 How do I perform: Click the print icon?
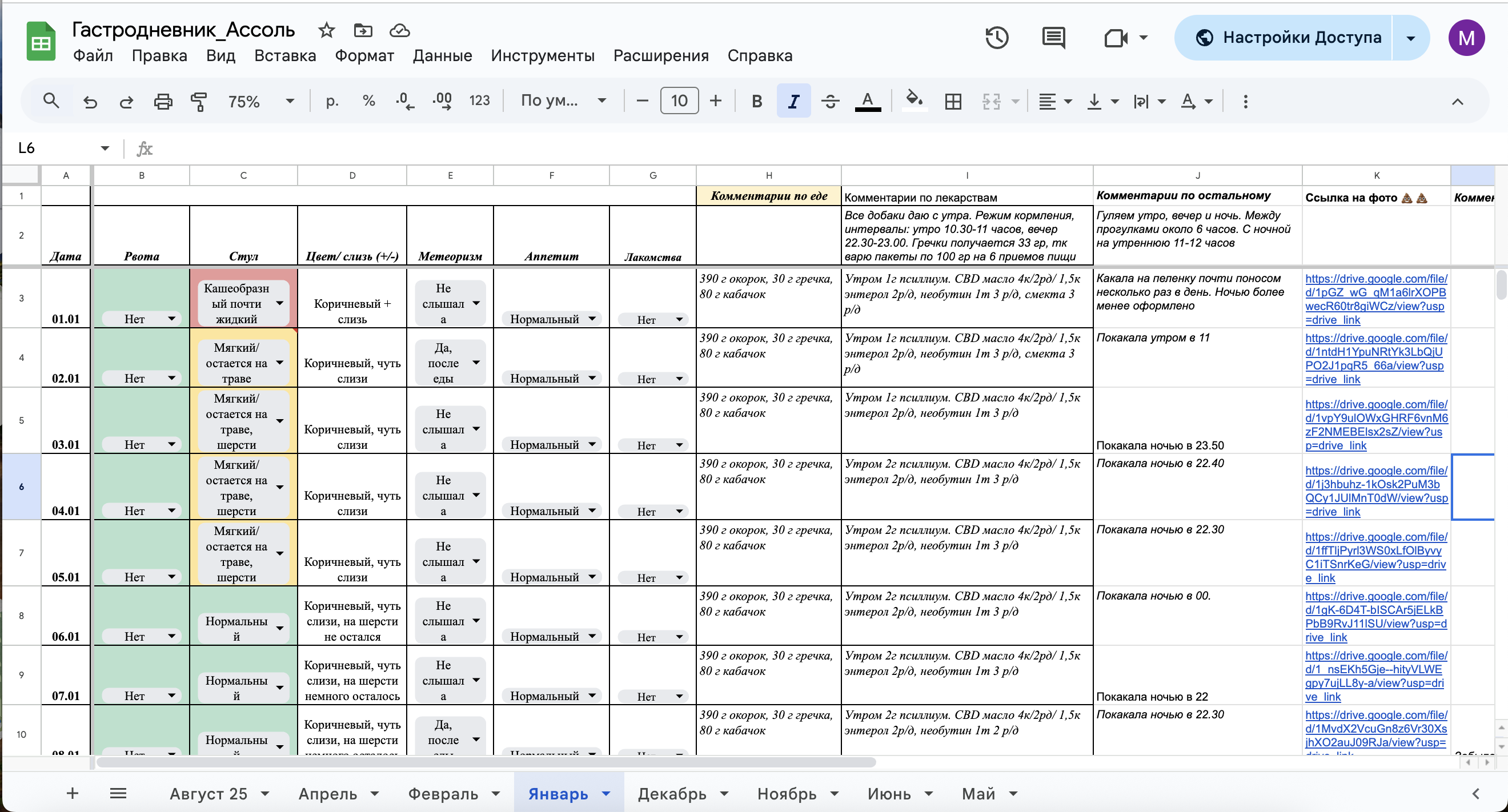point(163,102)
